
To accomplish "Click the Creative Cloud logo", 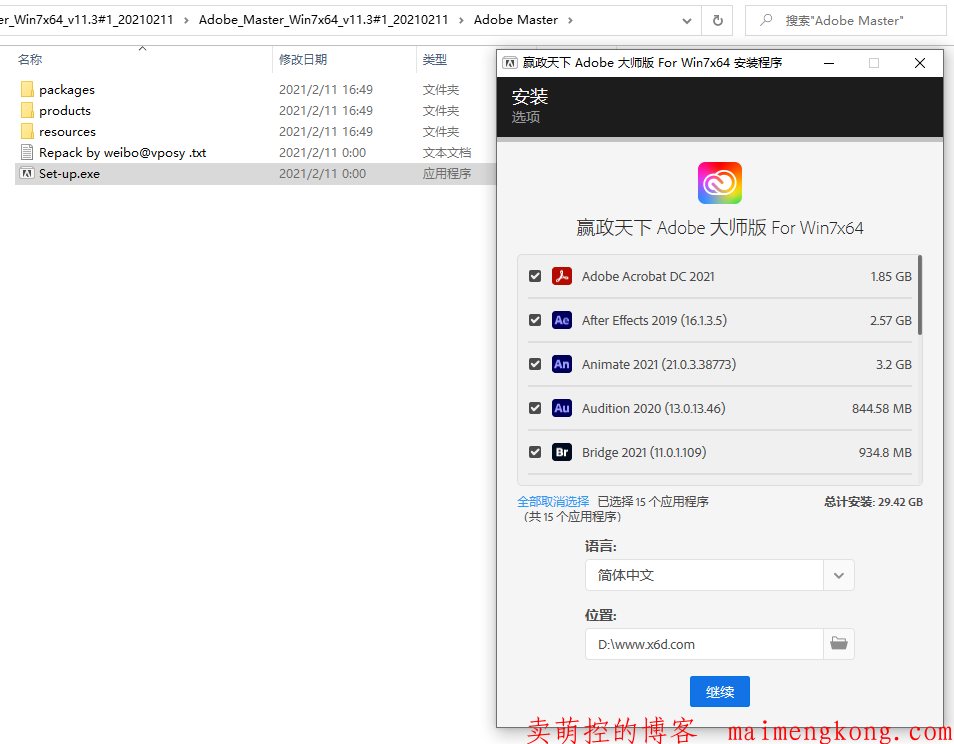I will (x=719, y=183).
